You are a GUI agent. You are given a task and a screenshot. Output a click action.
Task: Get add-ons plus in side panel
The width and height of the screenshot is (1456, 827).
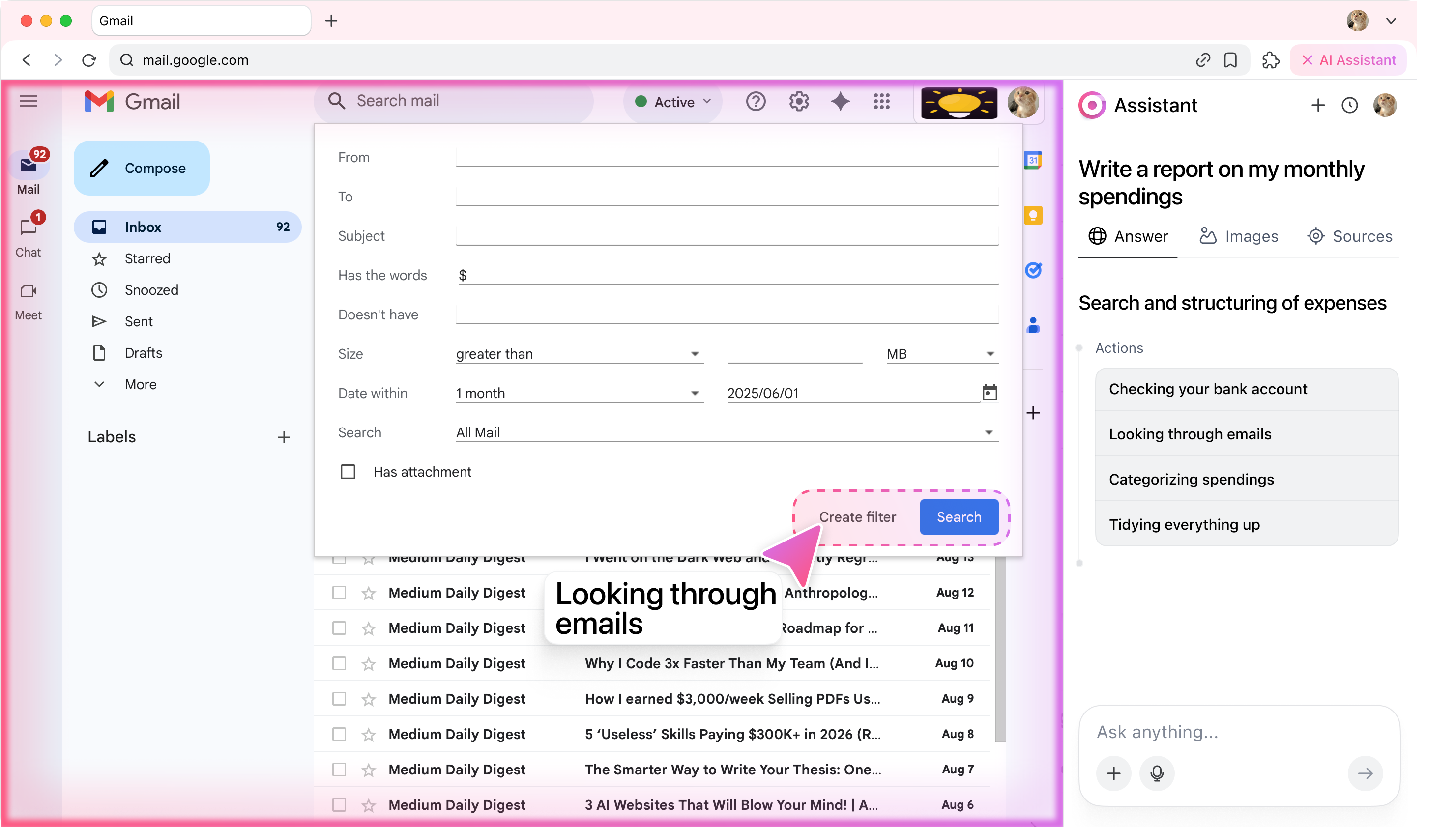click(x=1033, y=413)
